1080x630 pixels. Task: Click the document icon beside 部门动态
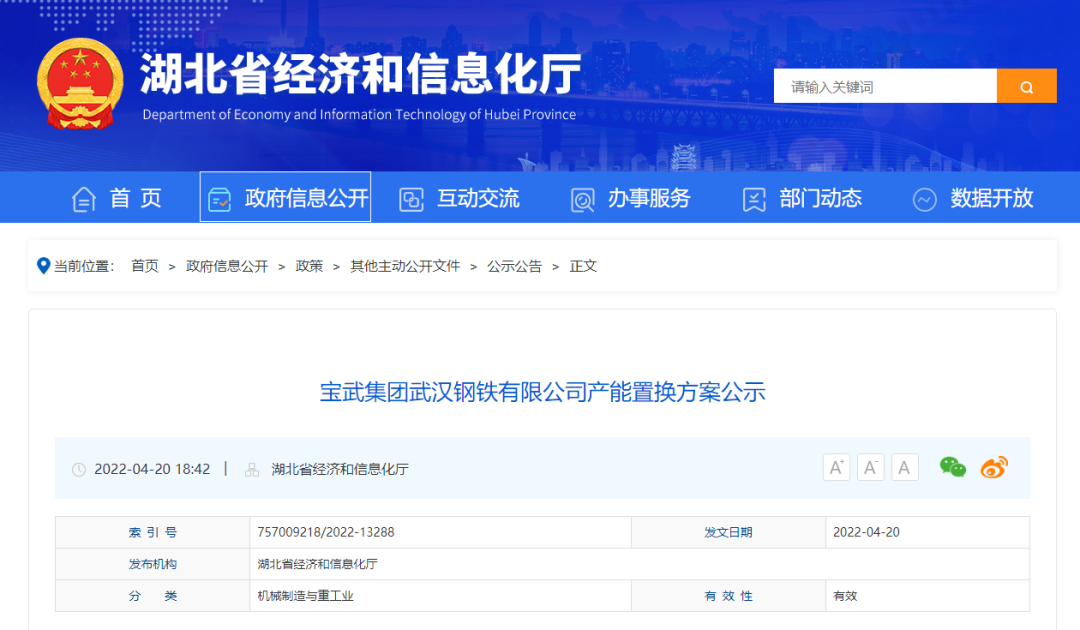753,198
